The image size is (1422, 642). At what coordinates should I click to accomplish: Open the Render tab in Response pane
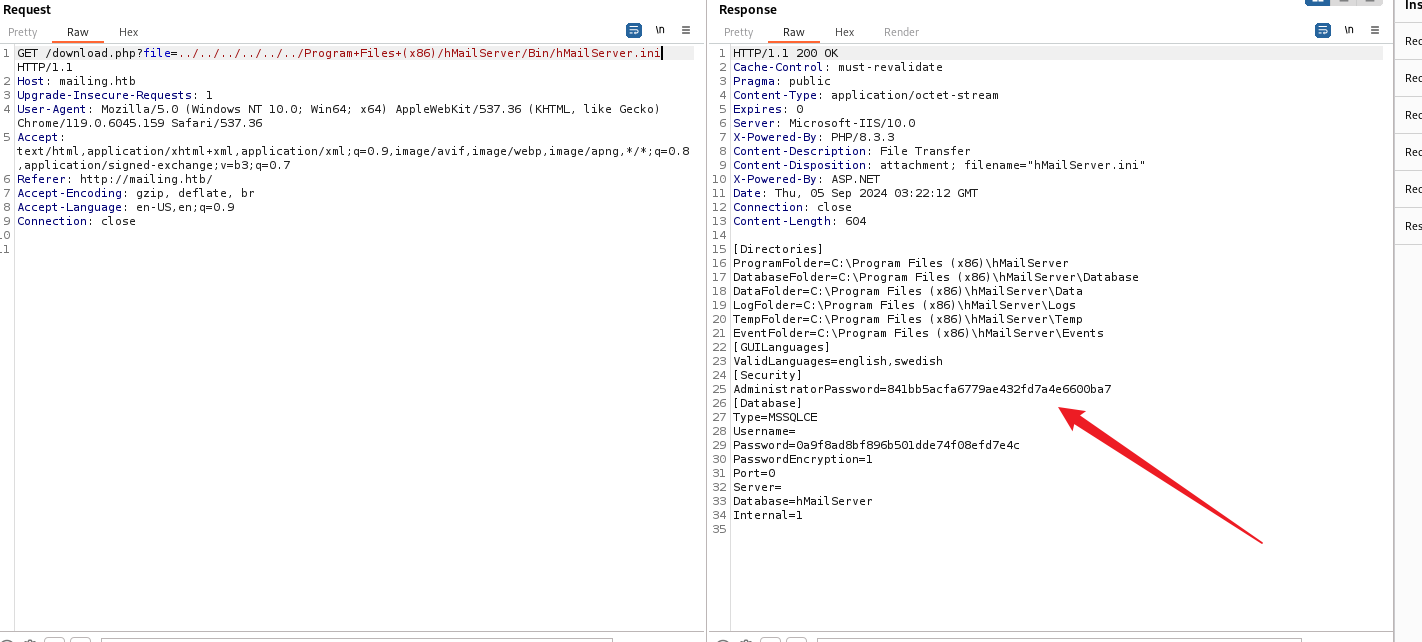click(901, 32)
